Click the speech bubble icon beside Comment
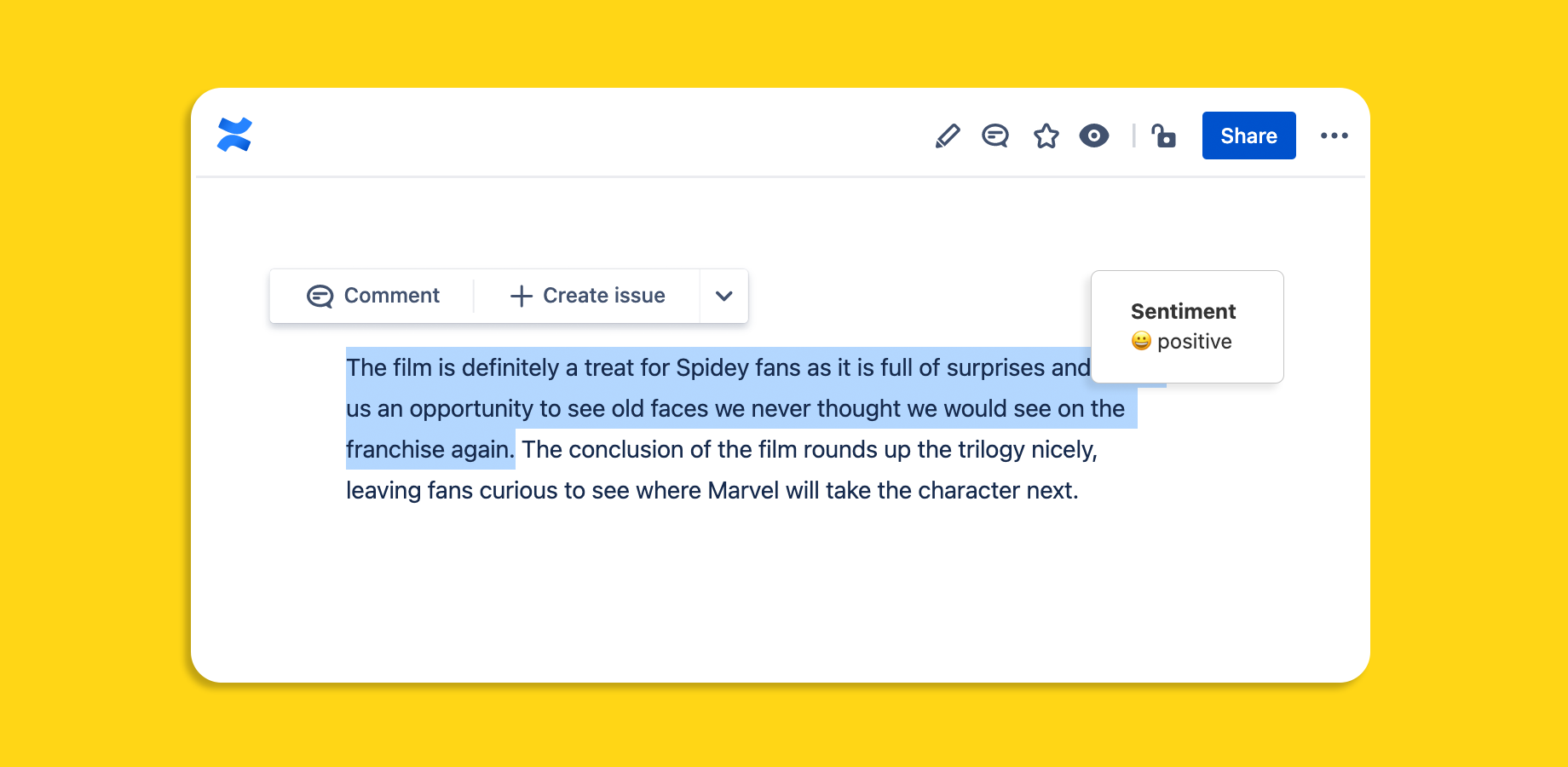Image resolution: width=1568 pixels, height=767 pixels. (320, 296)
